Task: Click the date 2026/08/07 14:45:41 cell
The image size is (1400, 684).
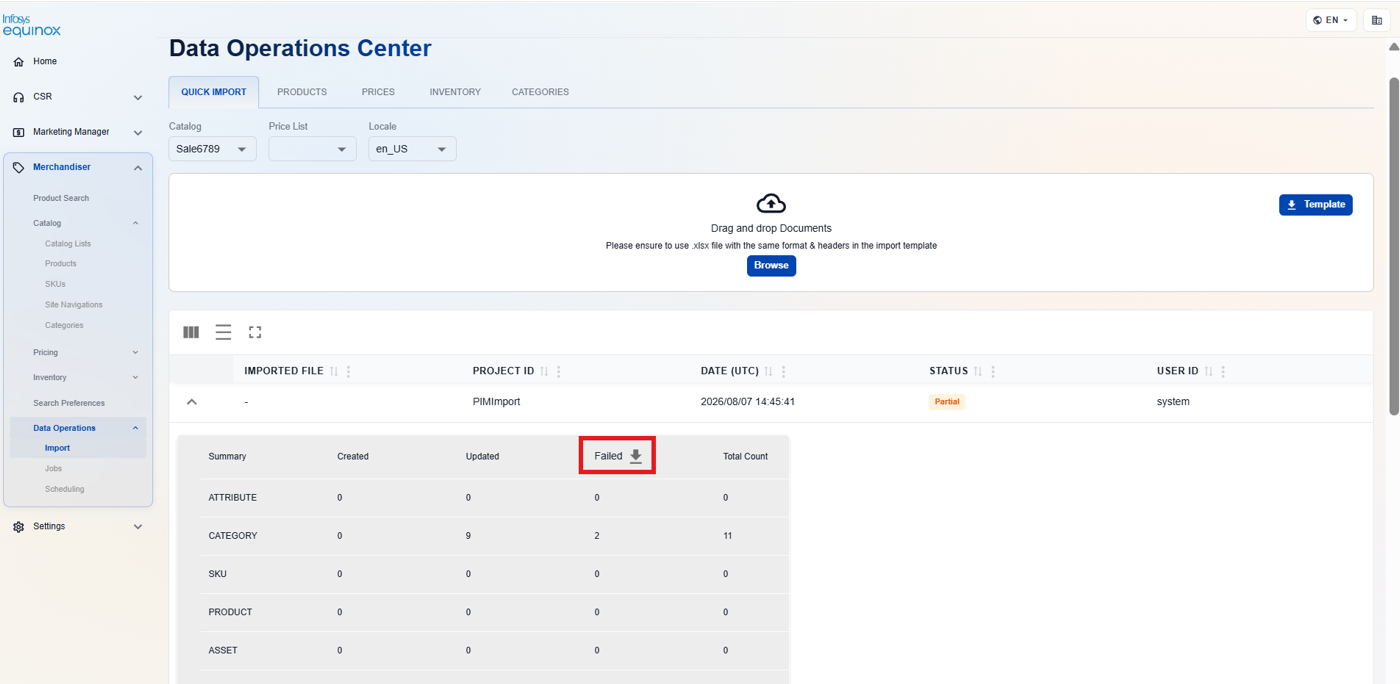Action: pos(748,402)
